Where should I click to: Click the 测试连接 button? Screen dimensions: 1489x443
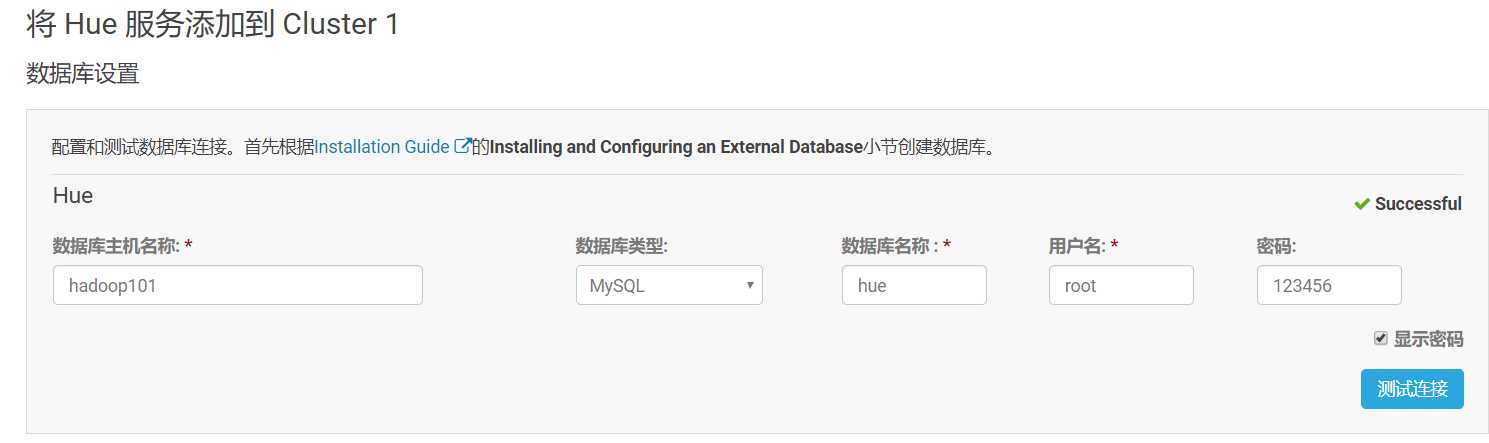click(x=1412, y=389)
